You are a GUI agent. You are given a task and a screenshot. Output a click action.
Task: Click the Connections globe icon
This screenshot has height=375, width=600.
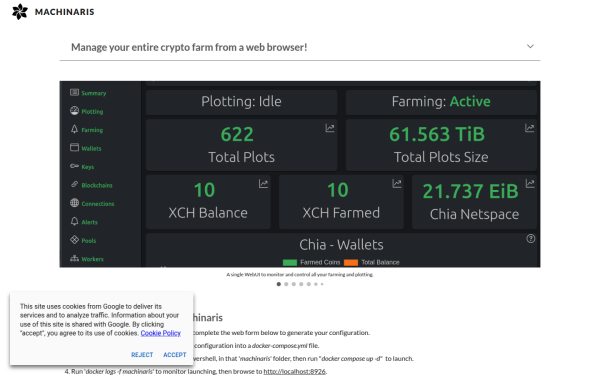[74, 203]
